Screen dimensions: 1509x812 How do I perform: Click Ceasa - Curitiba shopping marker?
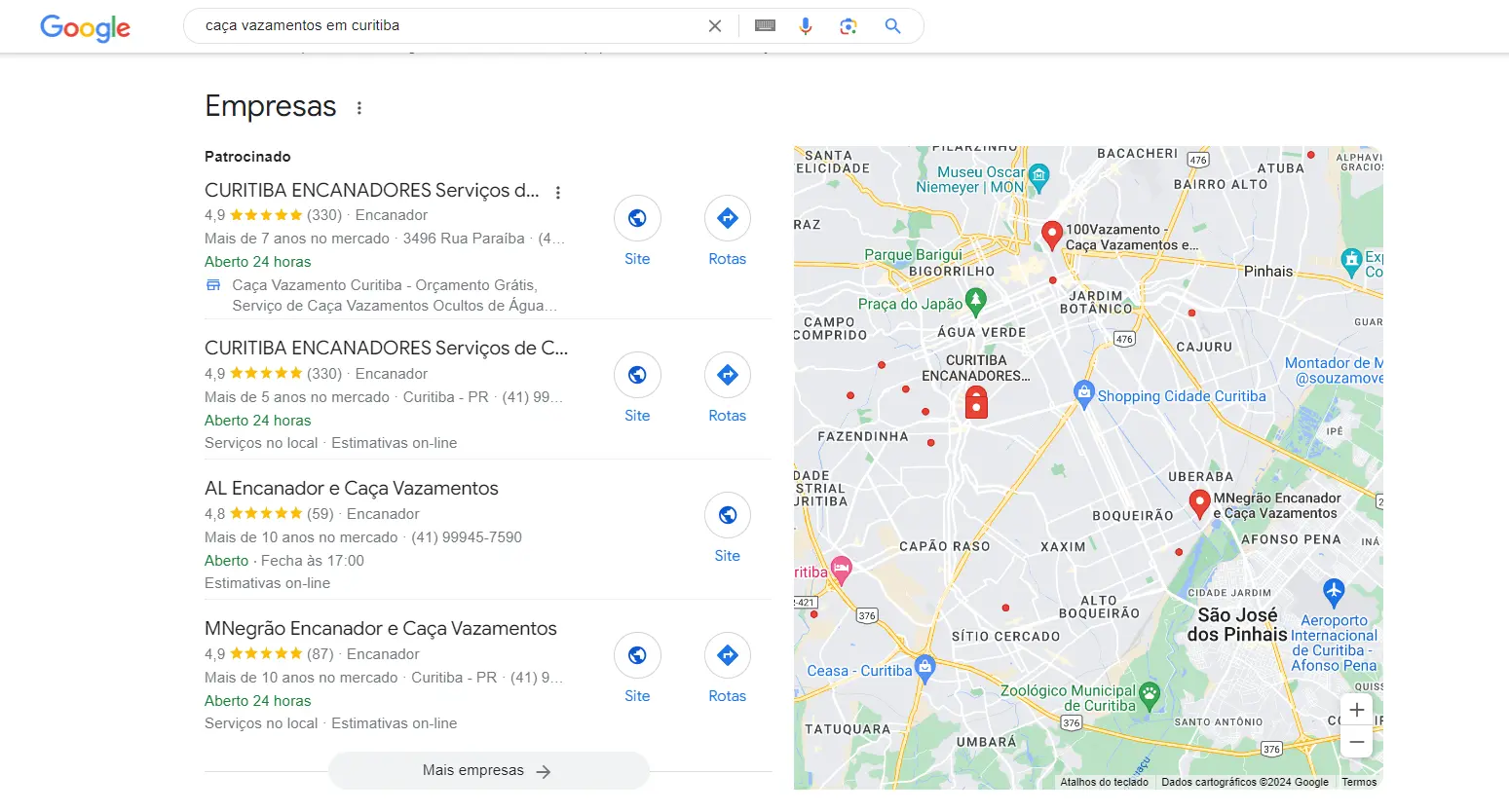pos(925,668)
